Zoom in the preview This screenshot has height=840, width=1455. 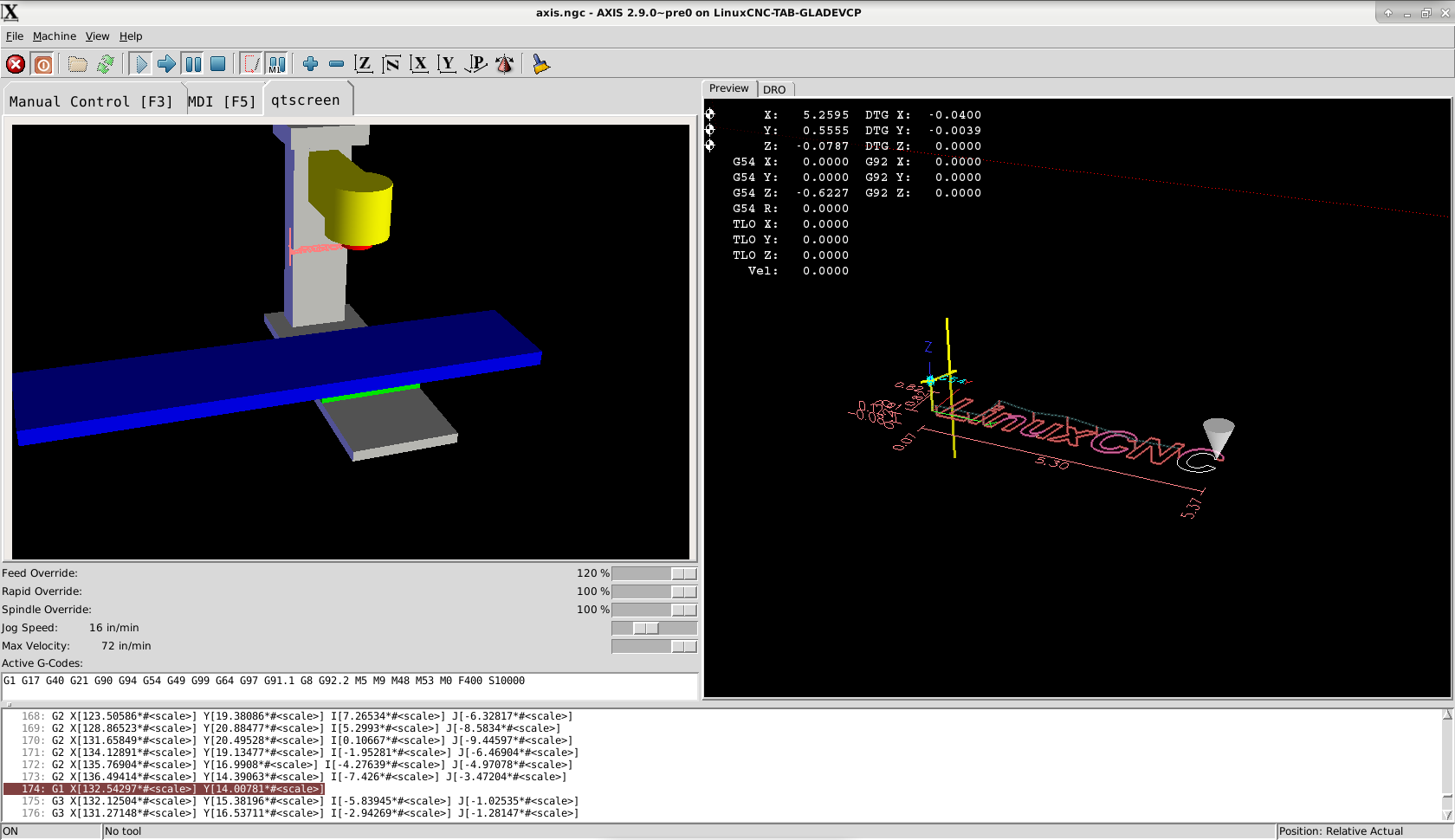tap(310, 64)
